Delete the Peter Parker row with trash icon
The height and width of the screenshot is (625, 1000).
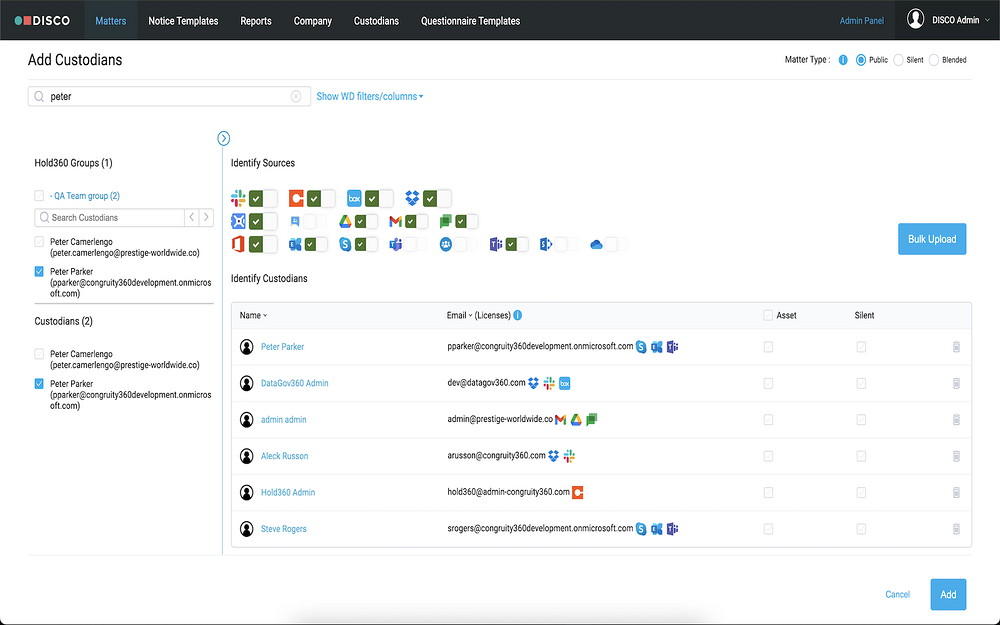pyautogui.click(x=956, y=347)
